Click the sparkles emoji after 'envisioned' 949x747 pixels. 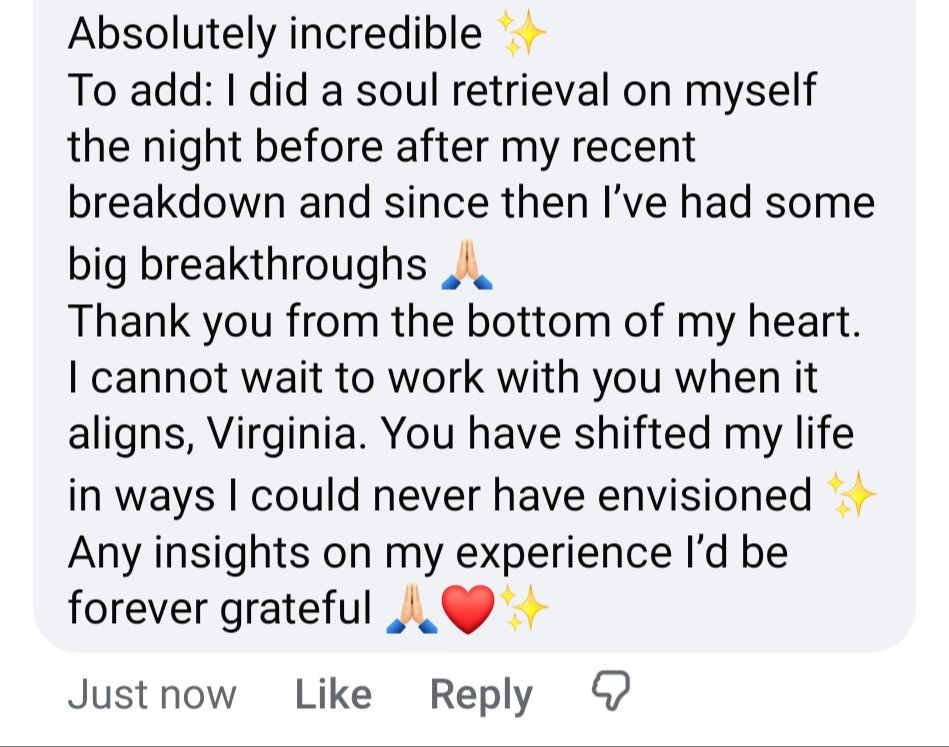tap(851, 496)
